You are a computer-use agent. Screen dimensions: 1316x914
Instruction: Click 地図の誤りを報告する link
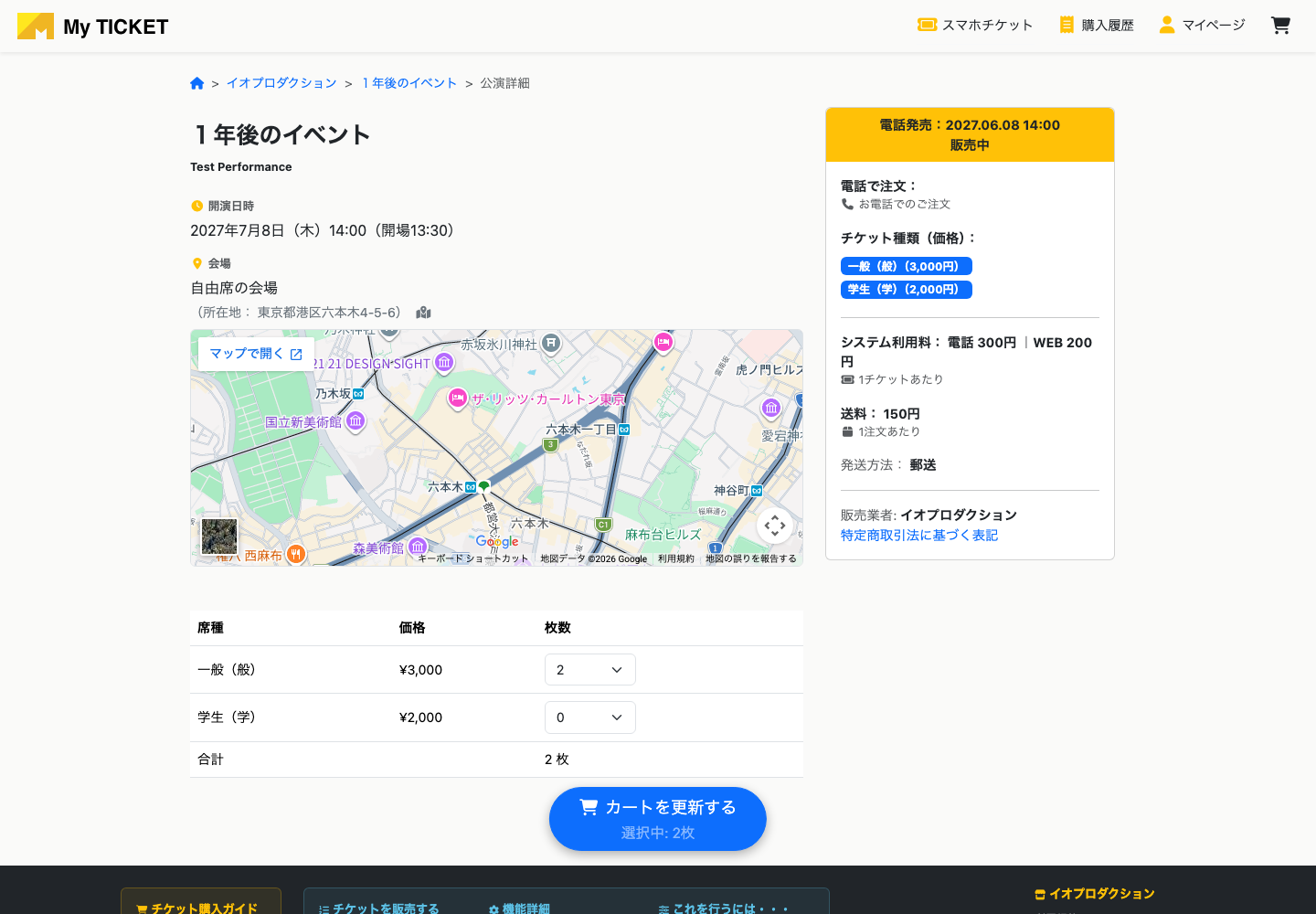pos(750,558)
